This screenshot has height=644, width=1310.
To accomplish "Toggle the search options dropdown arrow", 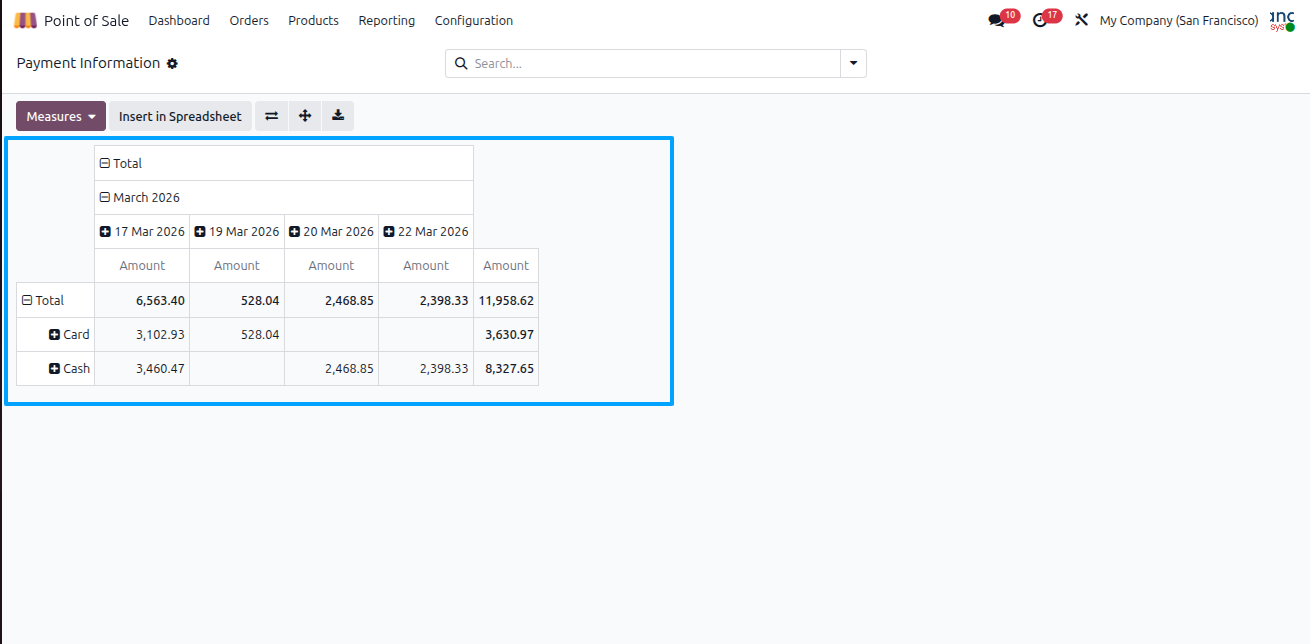I will pos(853,63).
